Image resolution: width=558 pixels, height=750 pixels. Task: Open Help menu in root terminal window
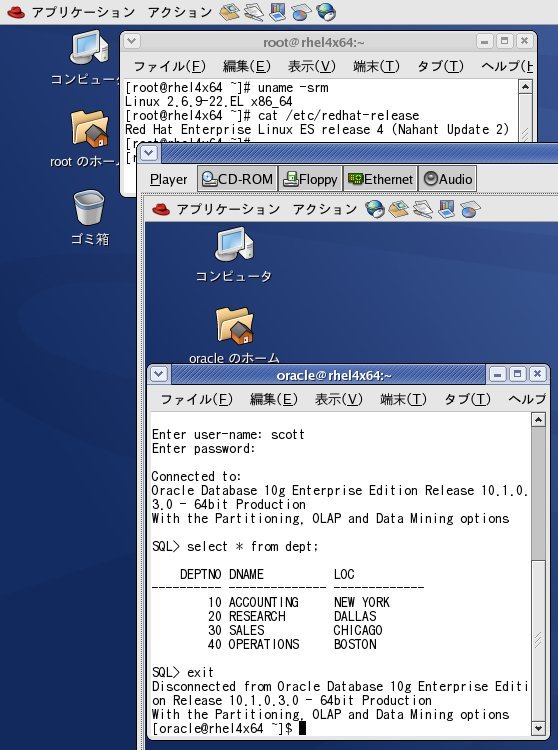[507, 66]
